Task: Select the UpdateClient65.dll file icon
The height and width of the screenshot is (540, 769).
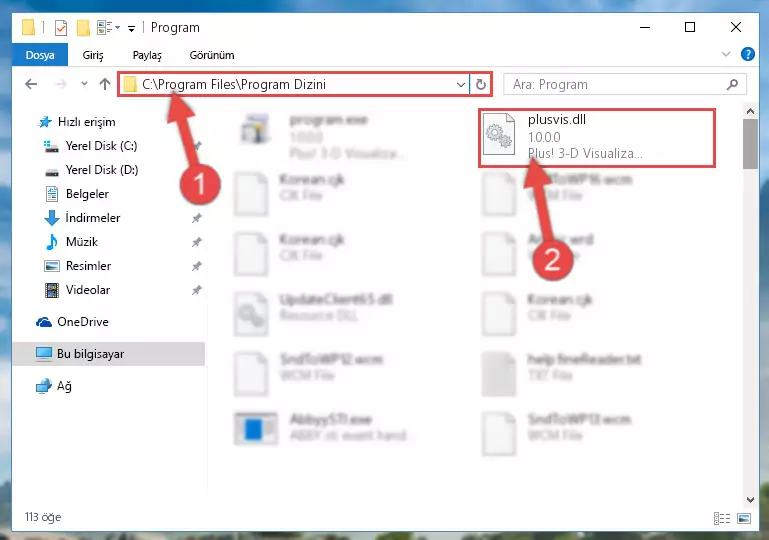Action: coord(251,314)
